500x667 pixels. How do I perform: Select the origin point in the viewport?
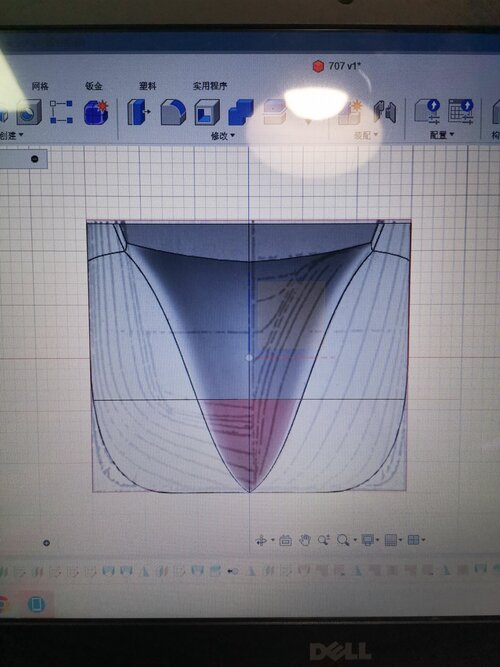tap(249, 358)
